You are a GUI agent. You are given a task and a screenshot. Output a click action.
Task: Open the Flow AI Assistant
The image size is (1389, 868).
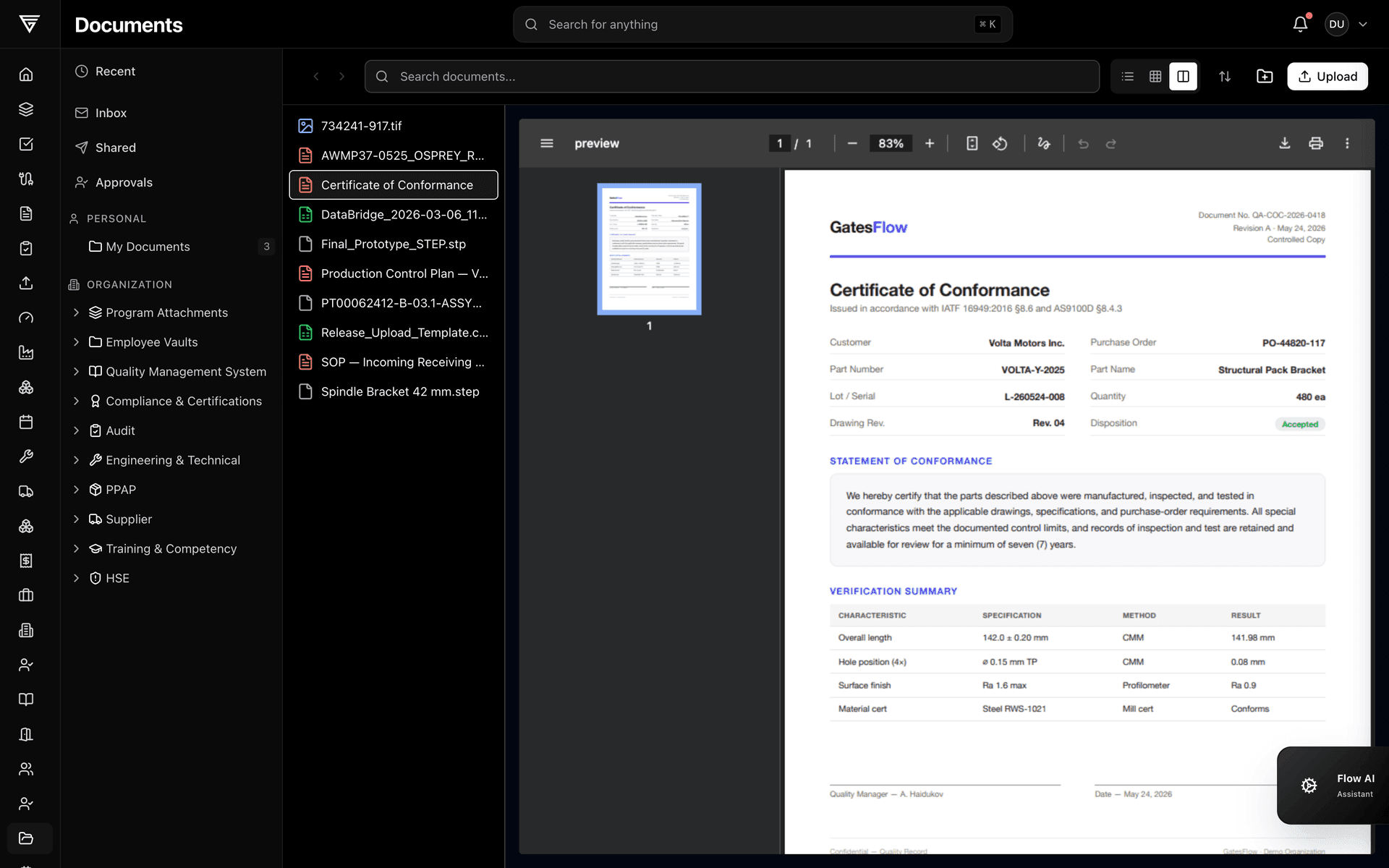click(x=1333, y=786)
